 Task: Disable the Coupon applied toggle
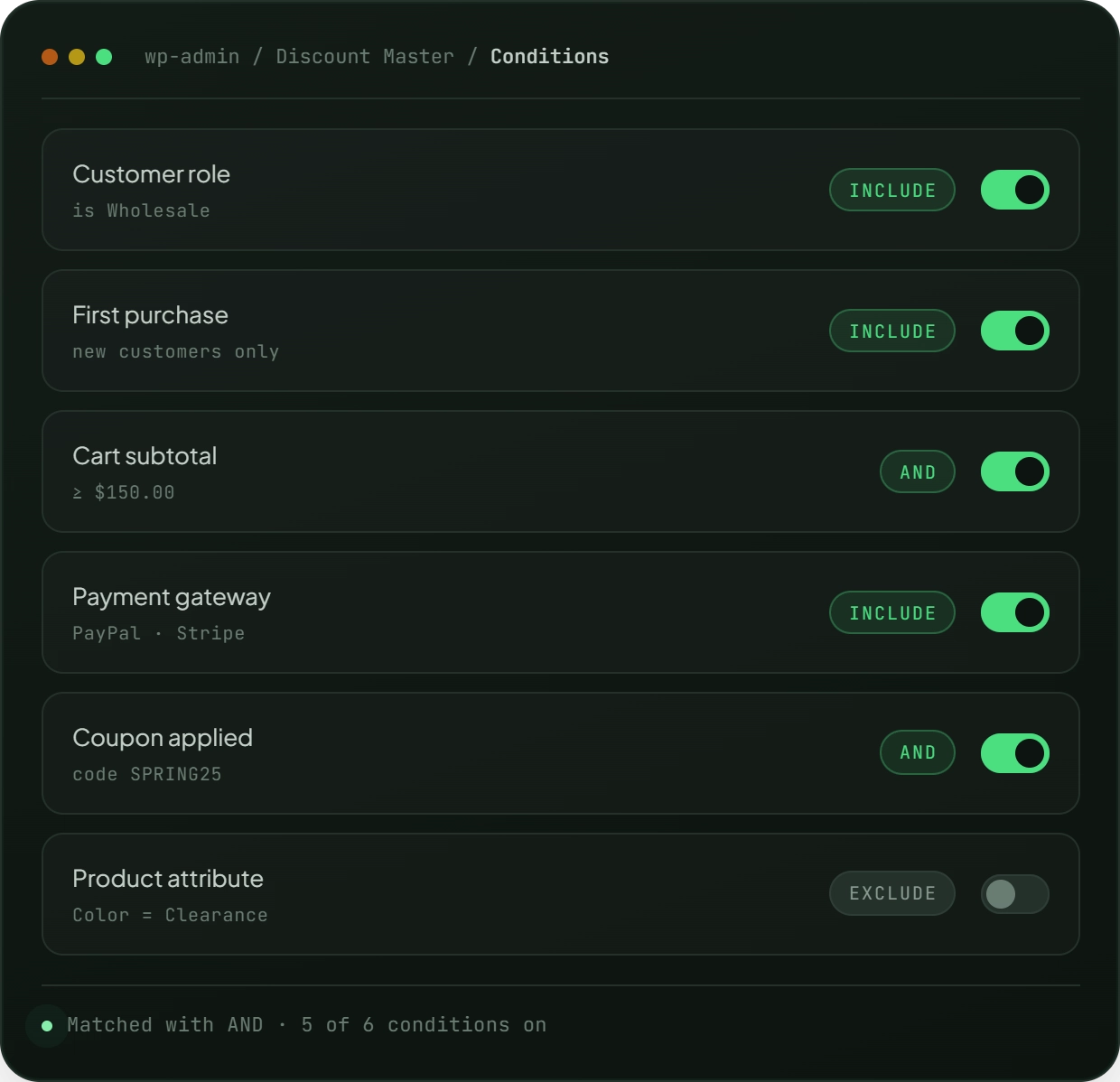1015,753
